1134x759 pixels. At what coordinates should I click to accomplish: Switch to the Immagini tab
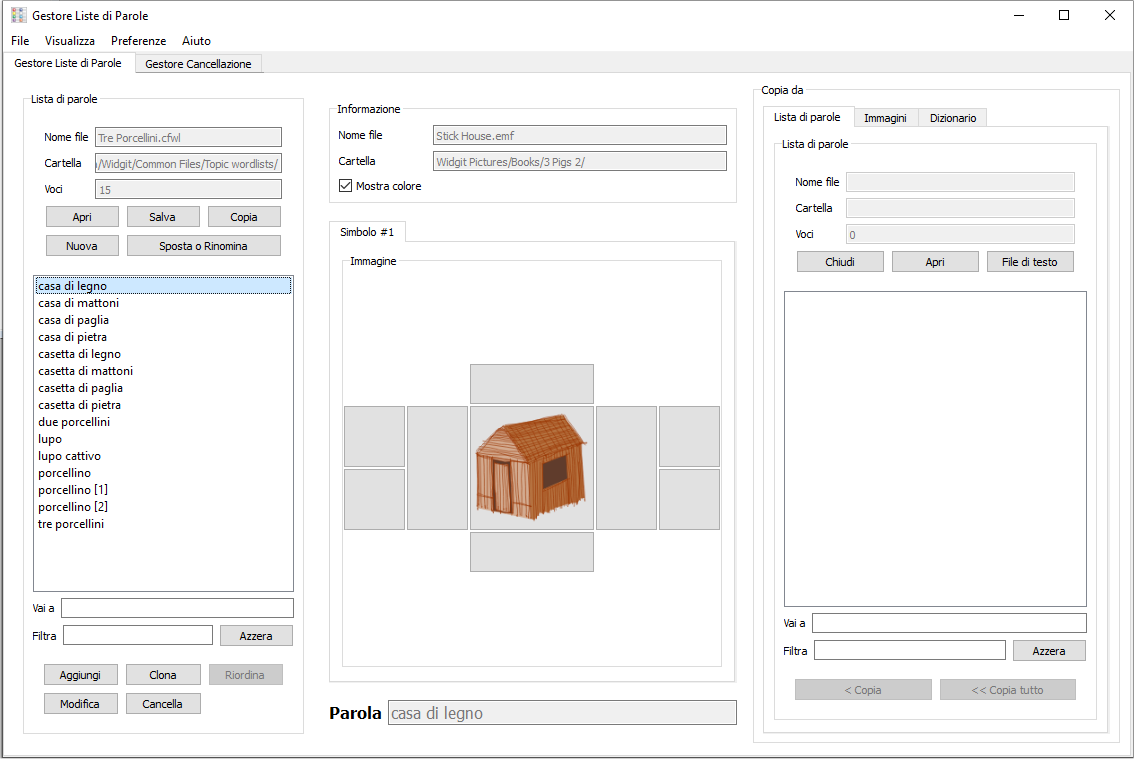[885, 118]
